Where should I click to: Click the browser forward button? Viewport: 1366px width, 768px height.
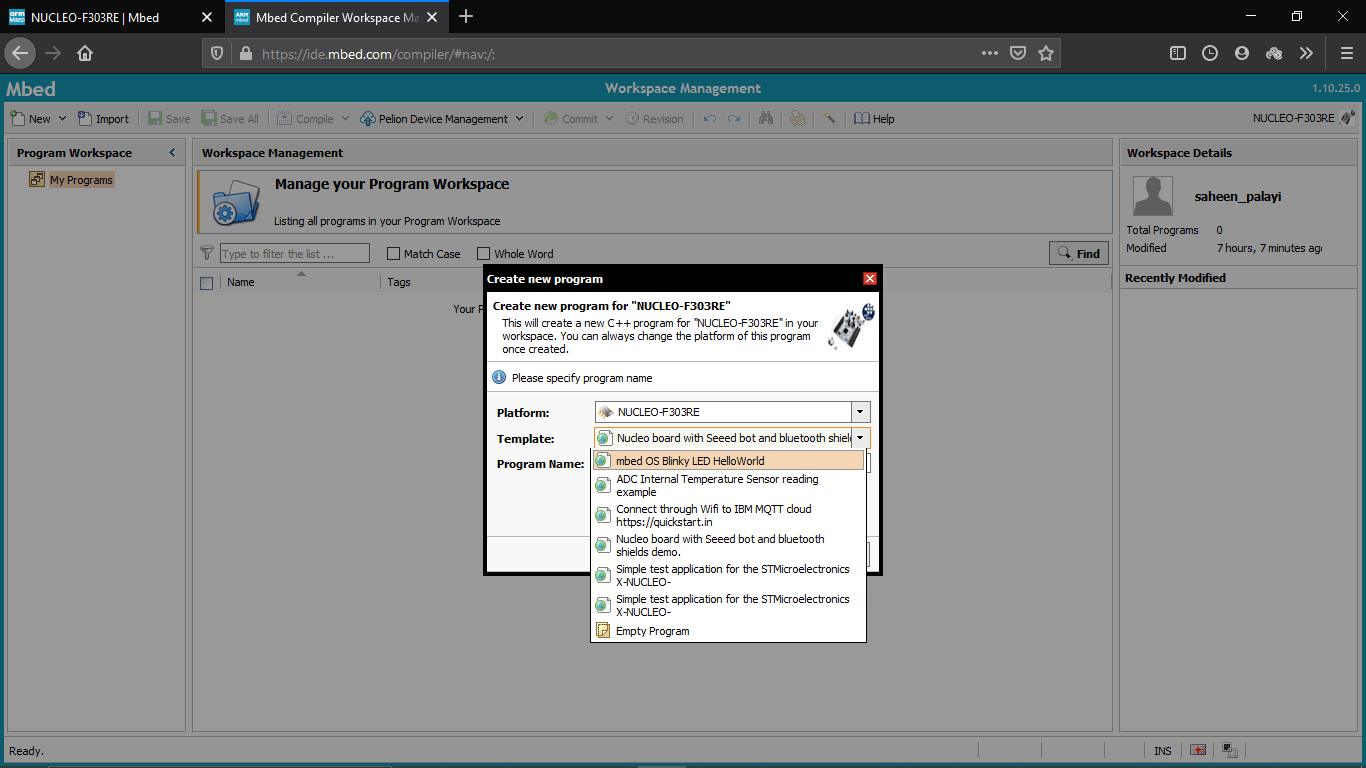(53, 53)
